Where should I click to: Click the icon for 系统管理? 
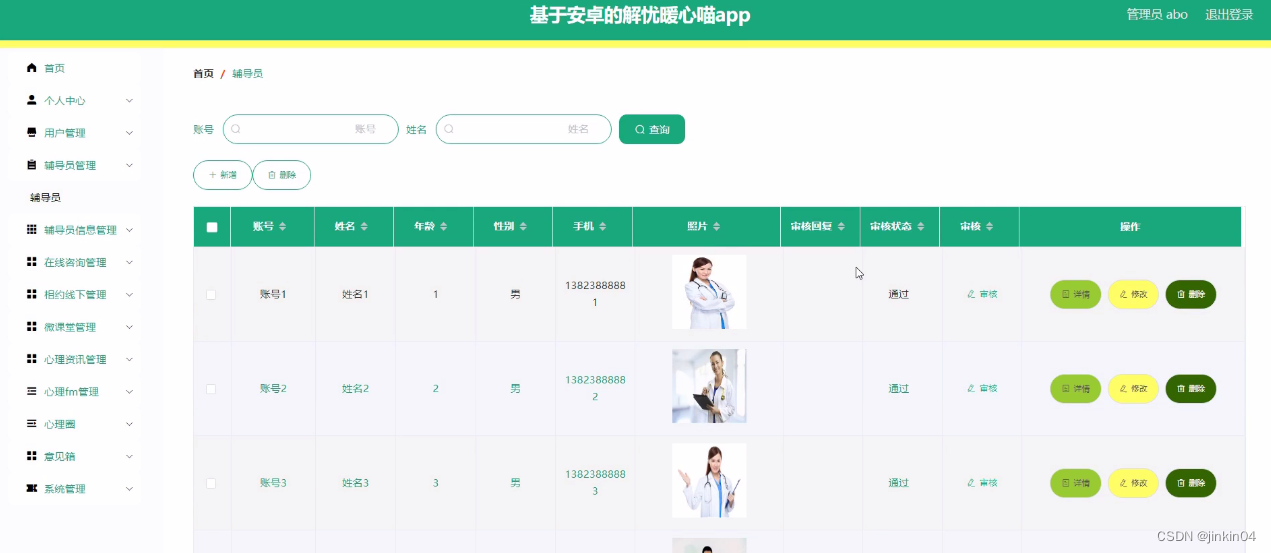pos(32,488)
